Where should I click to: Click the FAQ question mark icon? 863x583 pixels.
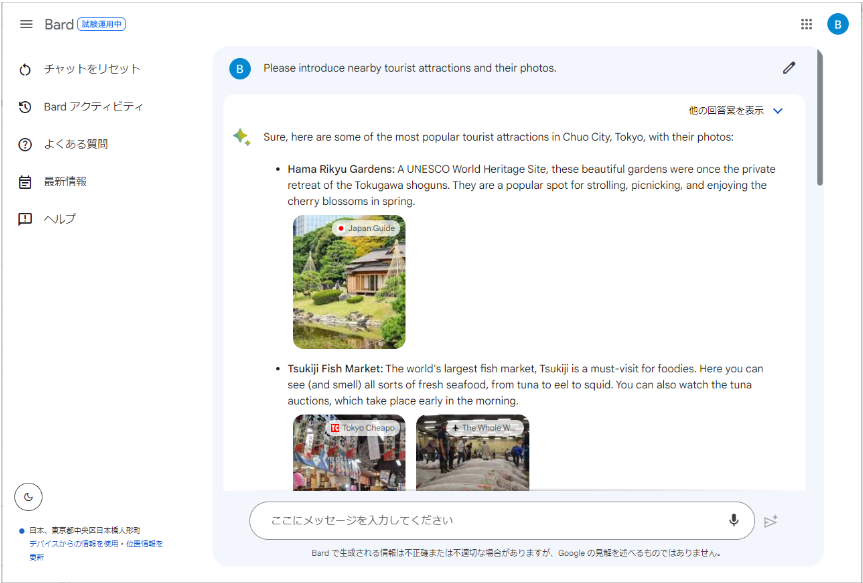click(x=25, y=144)
